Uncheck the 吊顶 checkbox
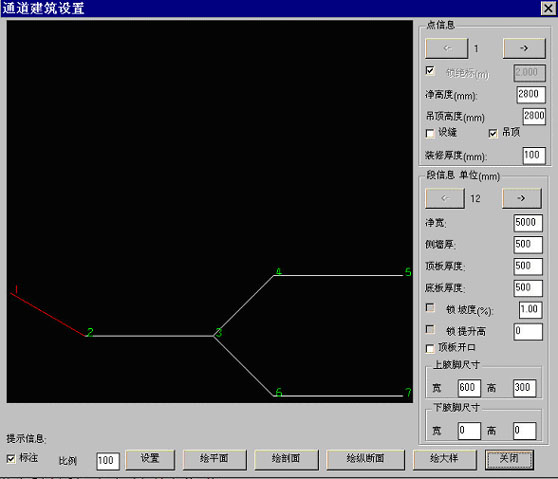 pos(493,133)
